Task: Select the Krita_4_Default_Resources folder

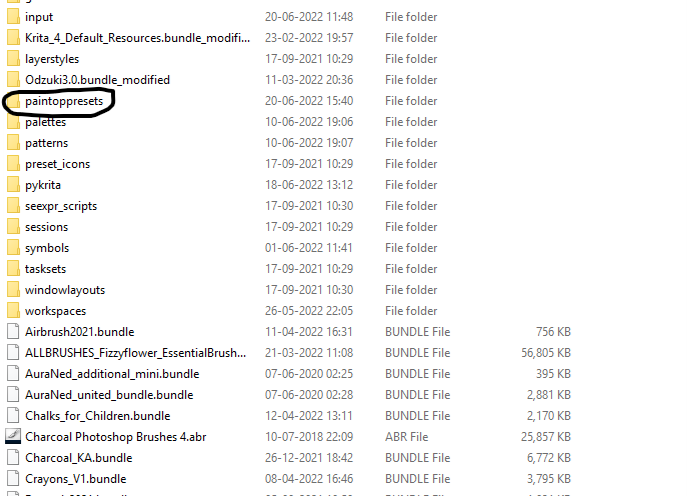Action: (138, 38)
